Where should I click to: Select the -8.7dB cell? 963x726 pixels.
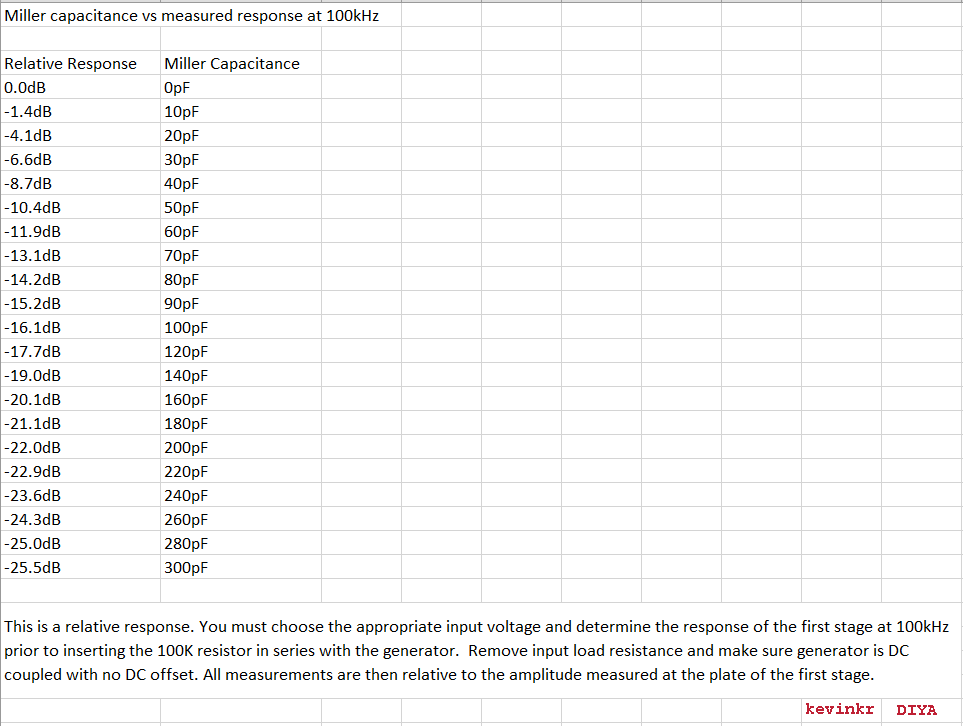point(80,183)
